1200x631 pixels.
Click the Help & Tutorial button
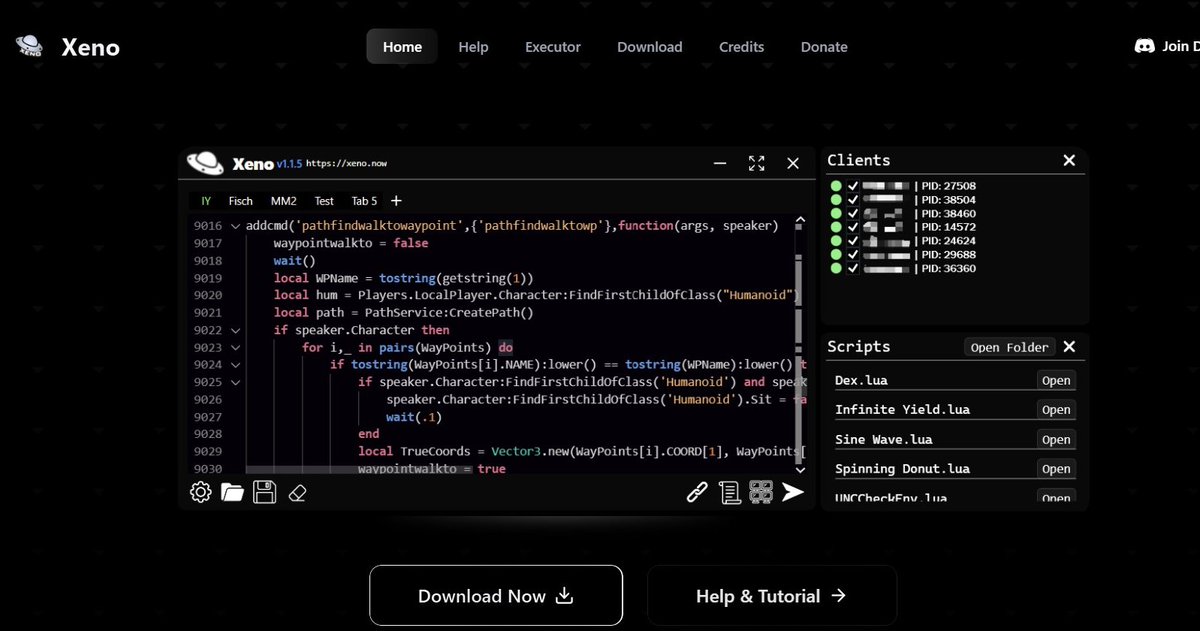(772, 596)
